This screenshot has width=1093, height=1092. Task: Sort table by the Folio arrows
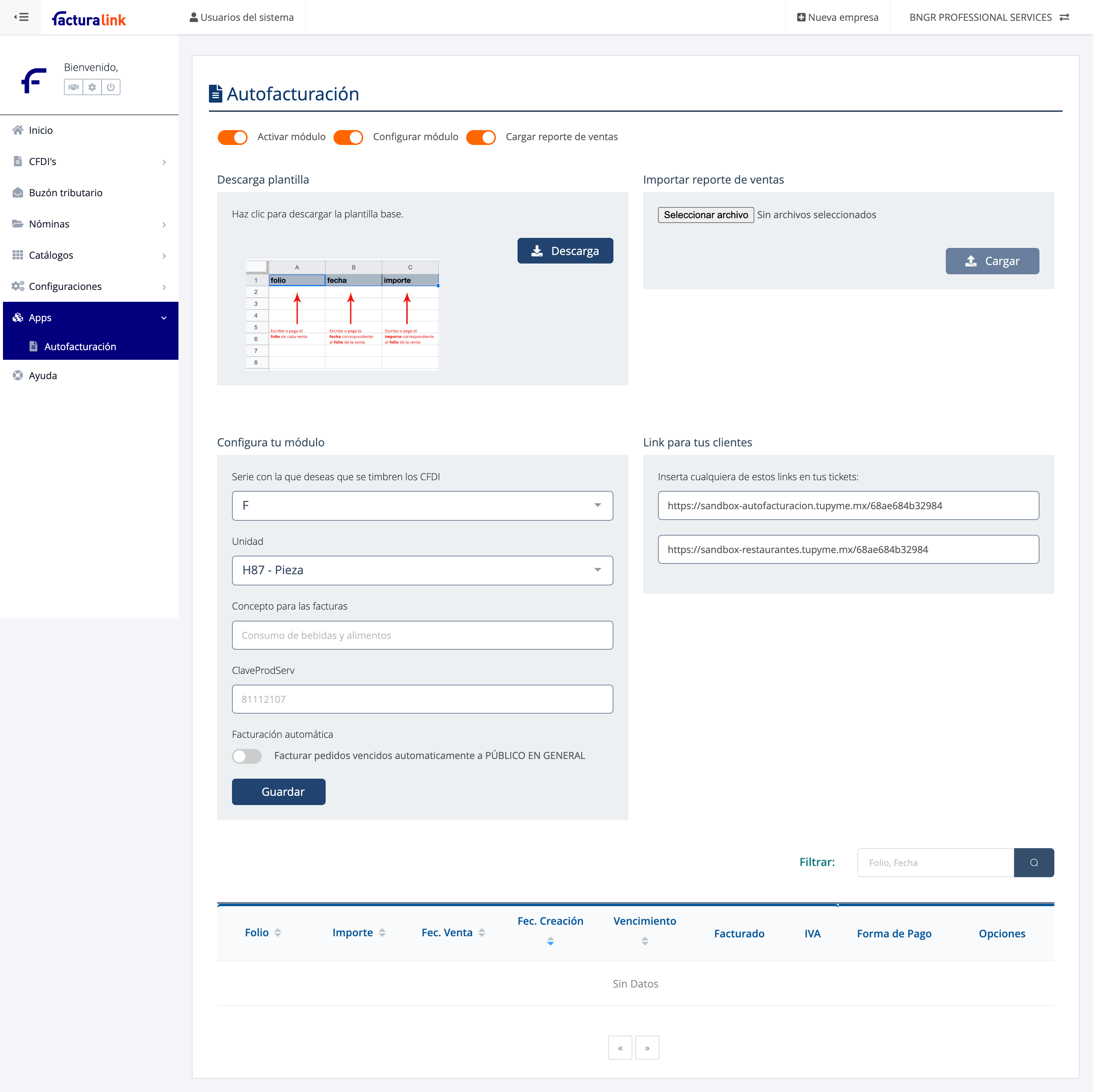[277, 933]
